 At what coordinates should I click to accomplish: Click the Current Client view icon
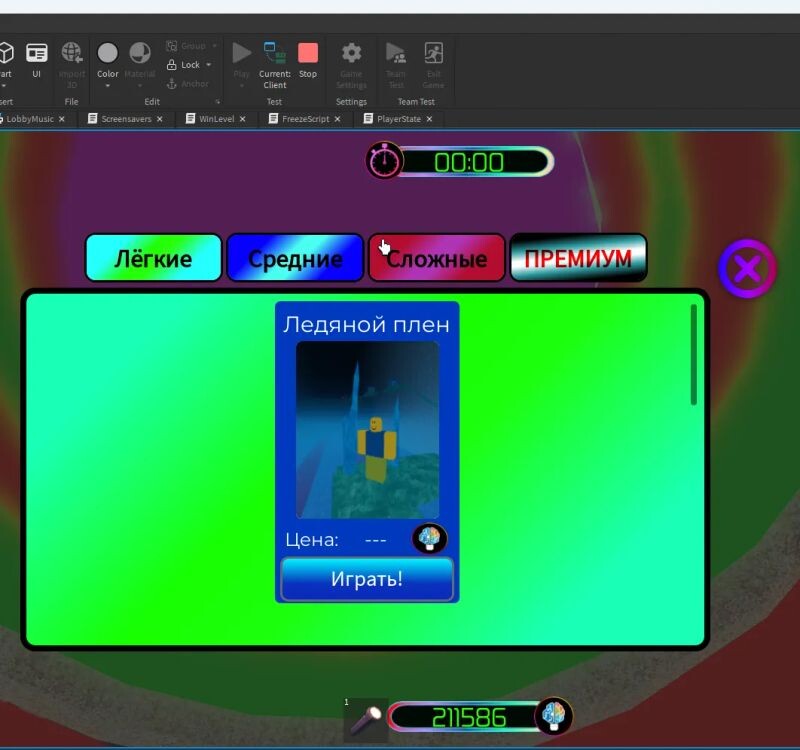tap(274, 54)
